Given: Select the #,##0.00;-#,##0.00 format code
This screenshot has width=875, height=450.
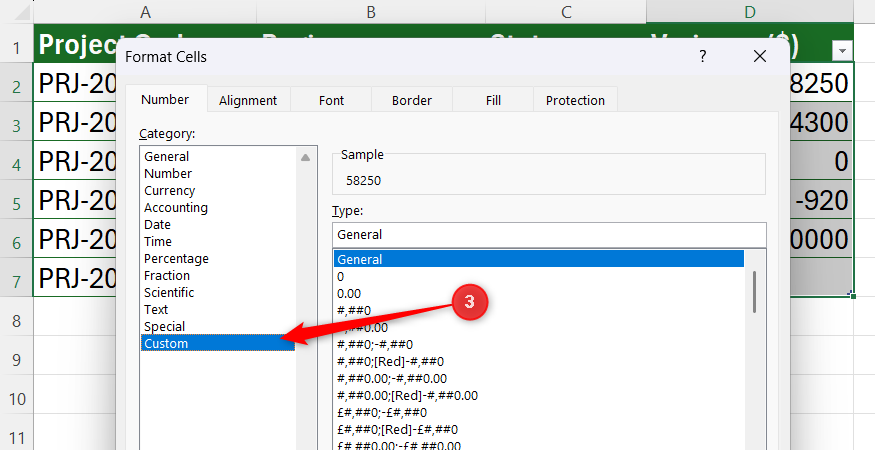Looking at the screenshot, I should click(x=539, y=379).
